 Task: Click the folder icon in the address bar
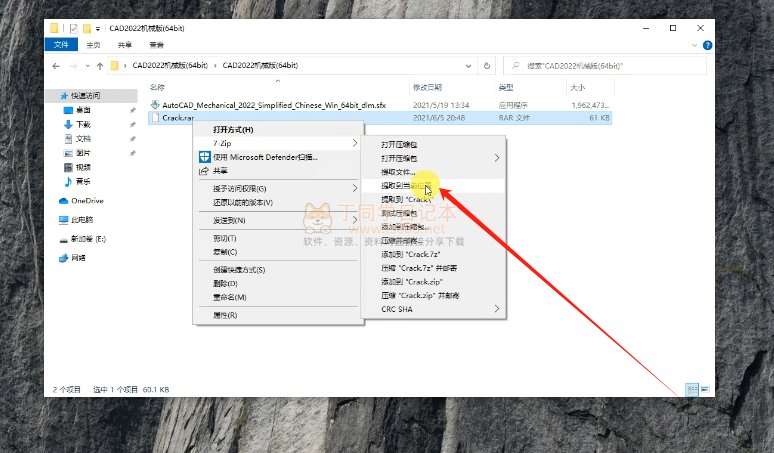[115, 66]
